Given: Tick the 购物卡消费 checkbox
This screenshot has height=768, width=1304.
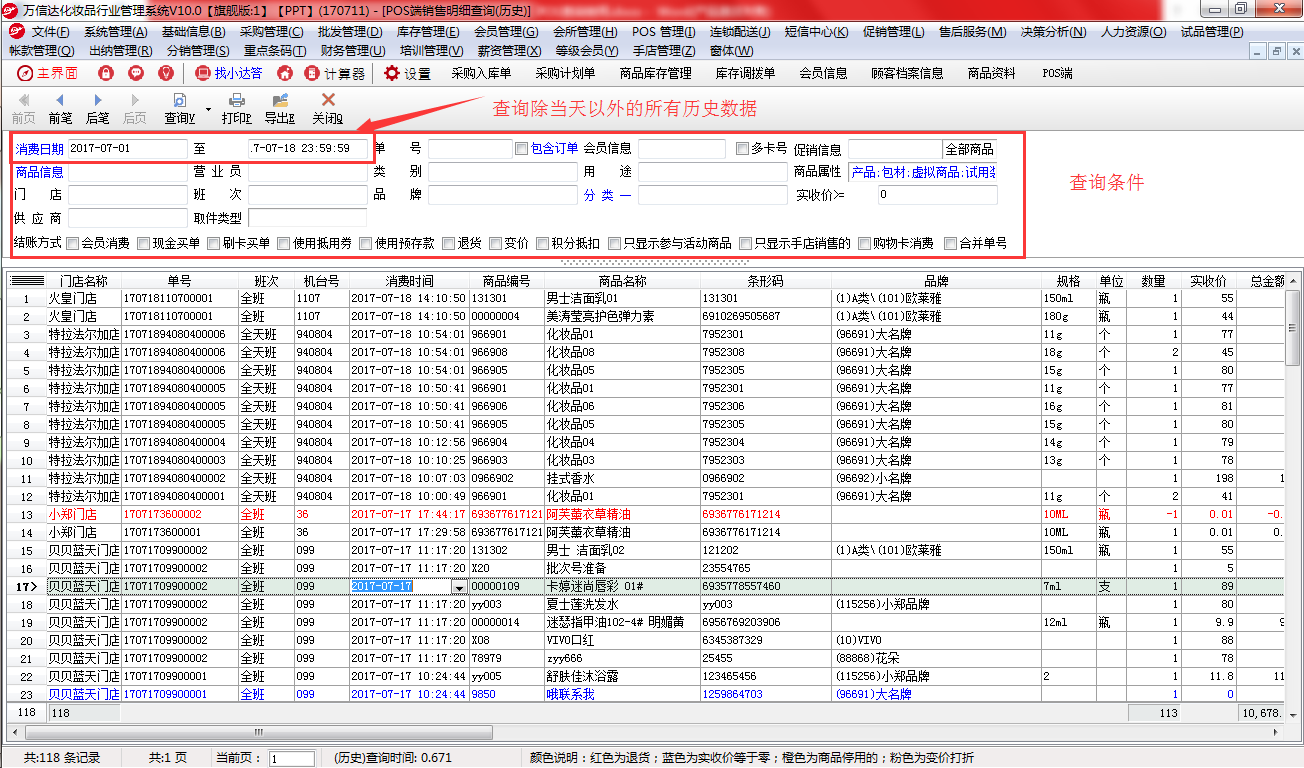Looking at the screenshot, I should click(x=864, y=243).
